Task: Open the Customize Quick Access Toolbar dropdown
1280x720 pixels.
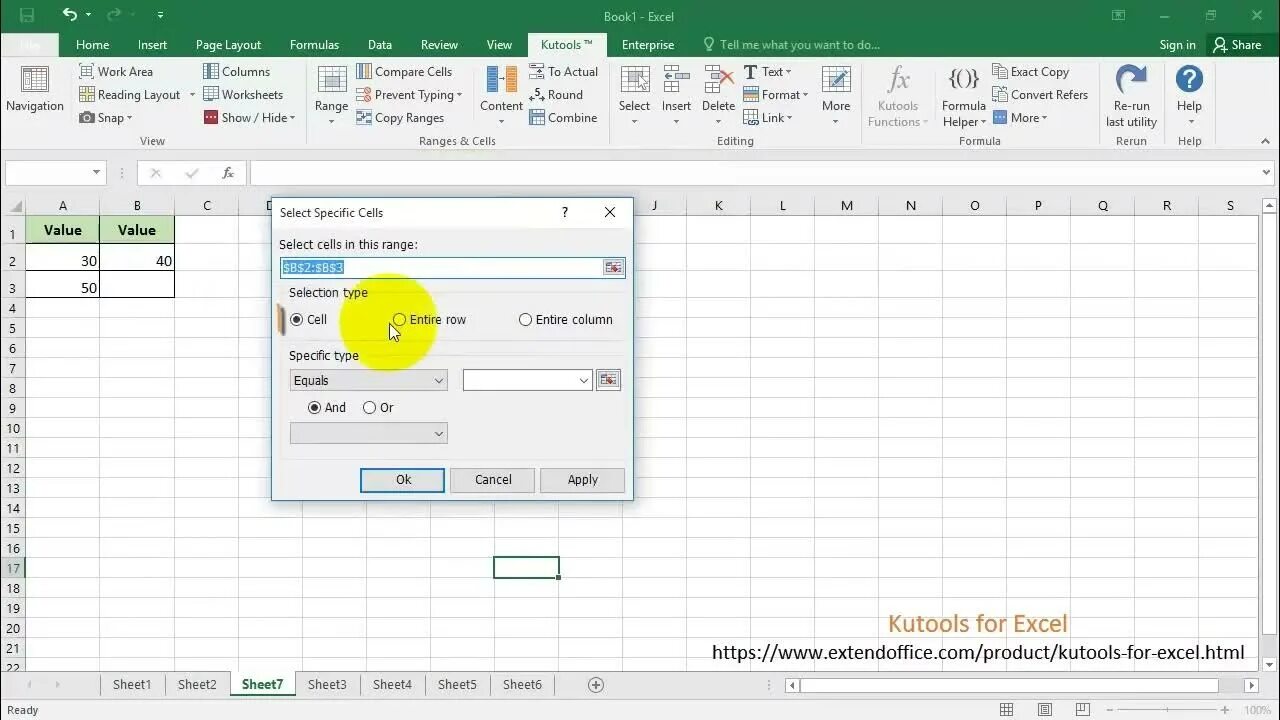Action: (x=161, y=16)
